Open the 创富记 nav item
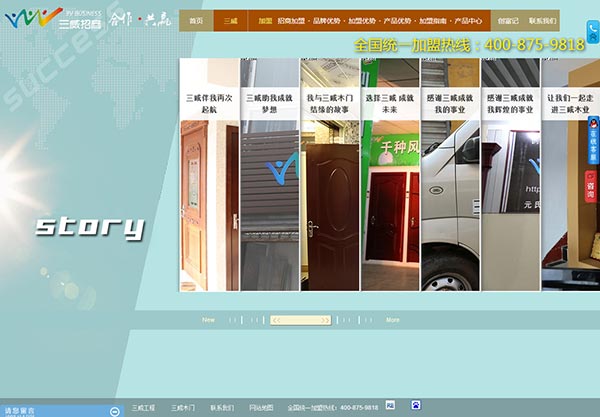The width and height of the screenshot is (600, 417). [508, 21]
